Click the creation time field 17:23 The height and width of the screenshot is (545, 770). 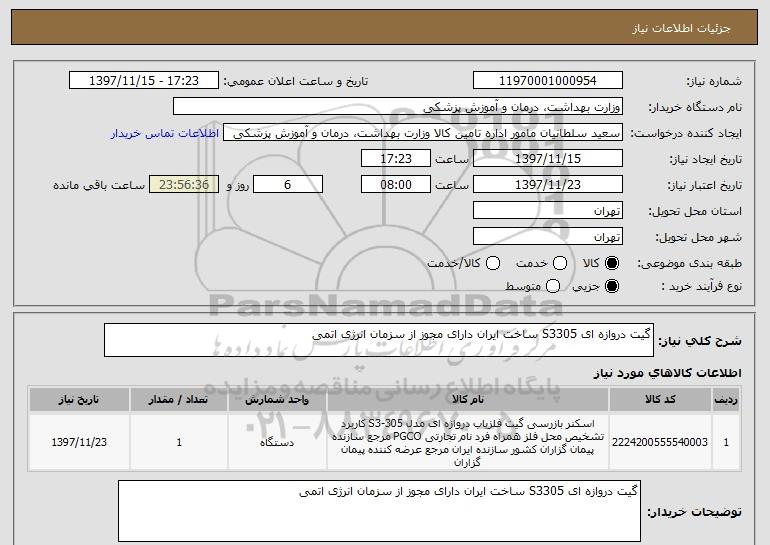(x=396, y=159)
